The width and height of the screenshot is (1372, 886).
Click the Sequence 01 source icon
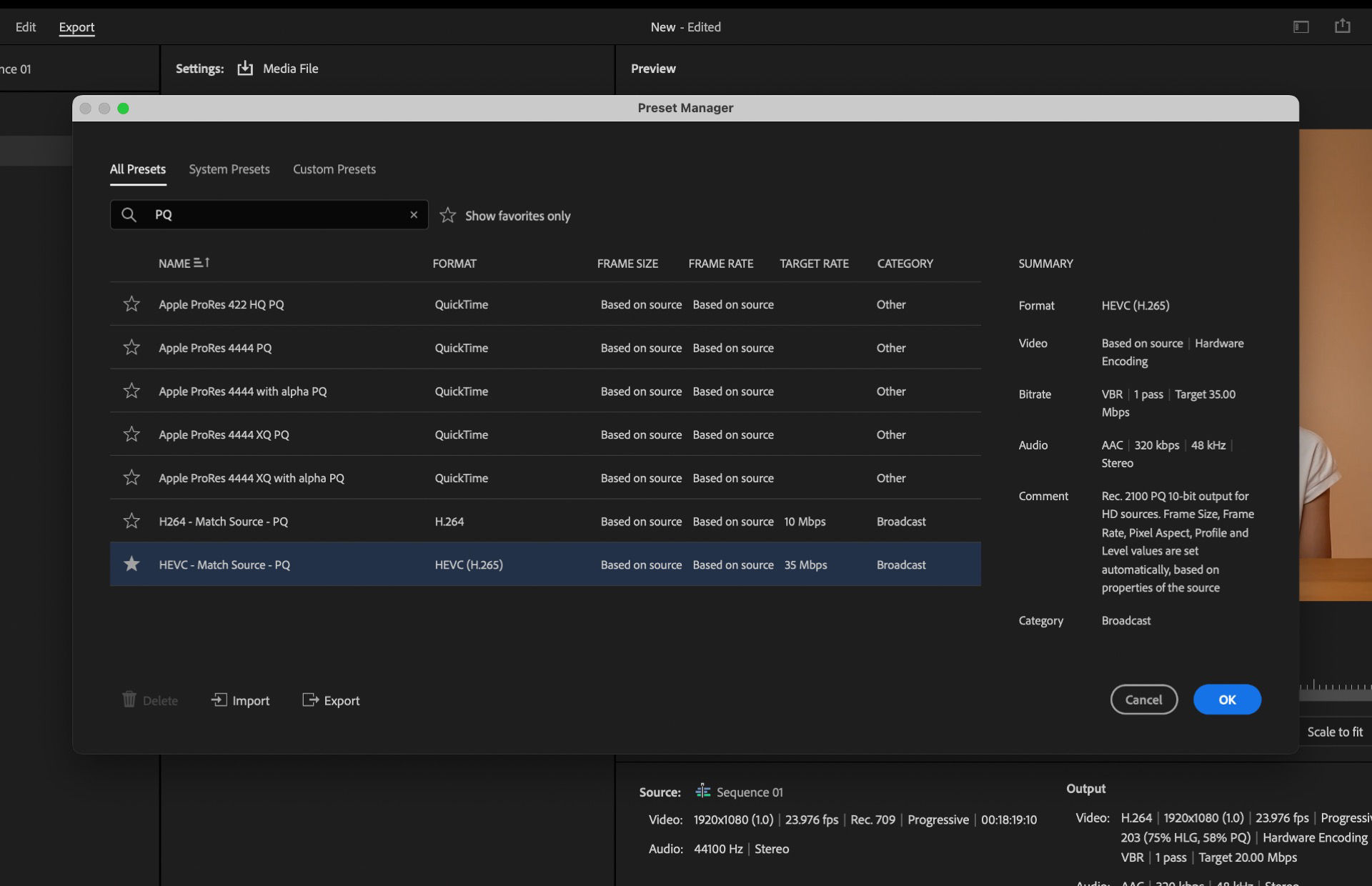click(702, 791)
